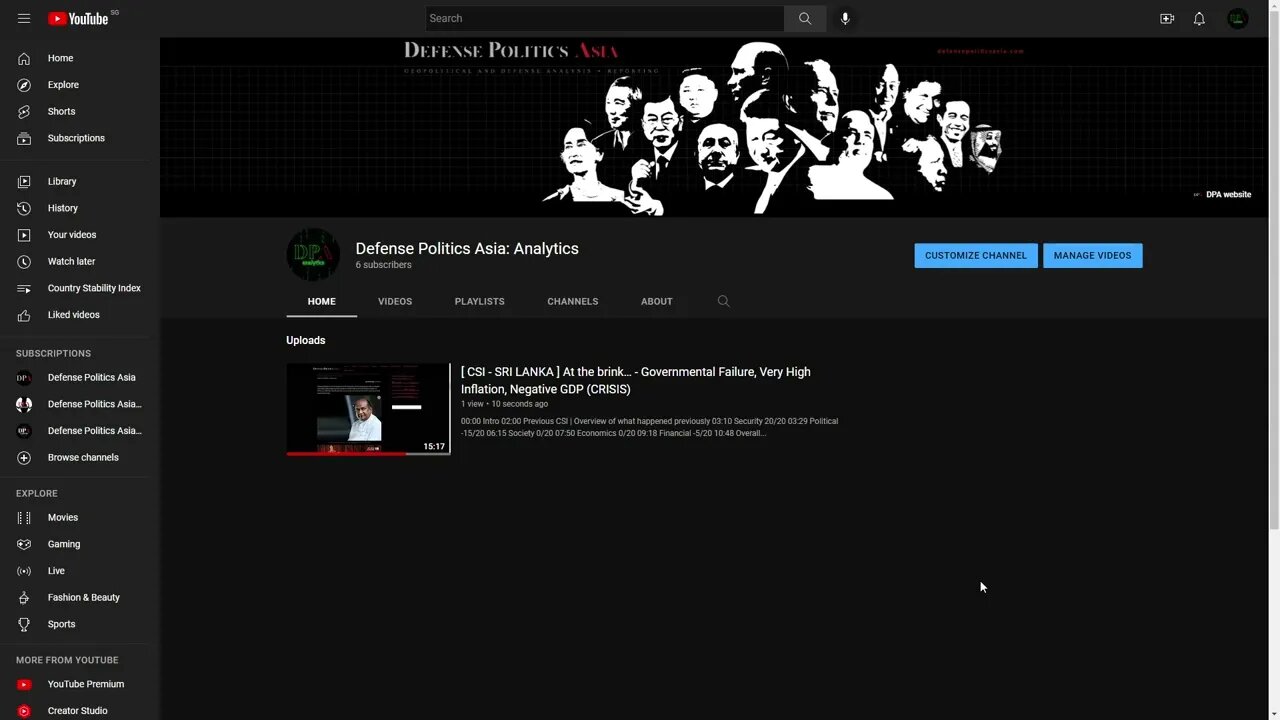Click the Uploads section heading
The height and width of the screenshot is (720, 1280).
(306, 340)
